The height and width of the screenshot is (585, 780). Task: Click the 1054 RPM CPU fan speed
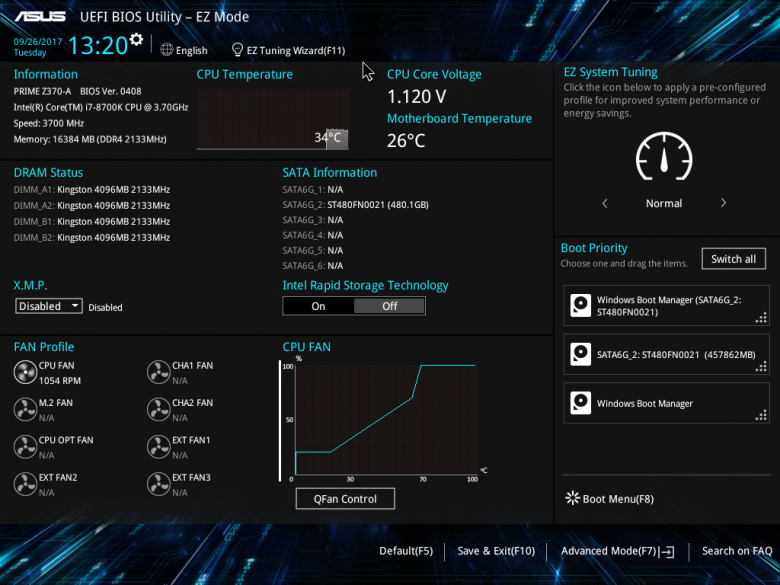[60, 381]
